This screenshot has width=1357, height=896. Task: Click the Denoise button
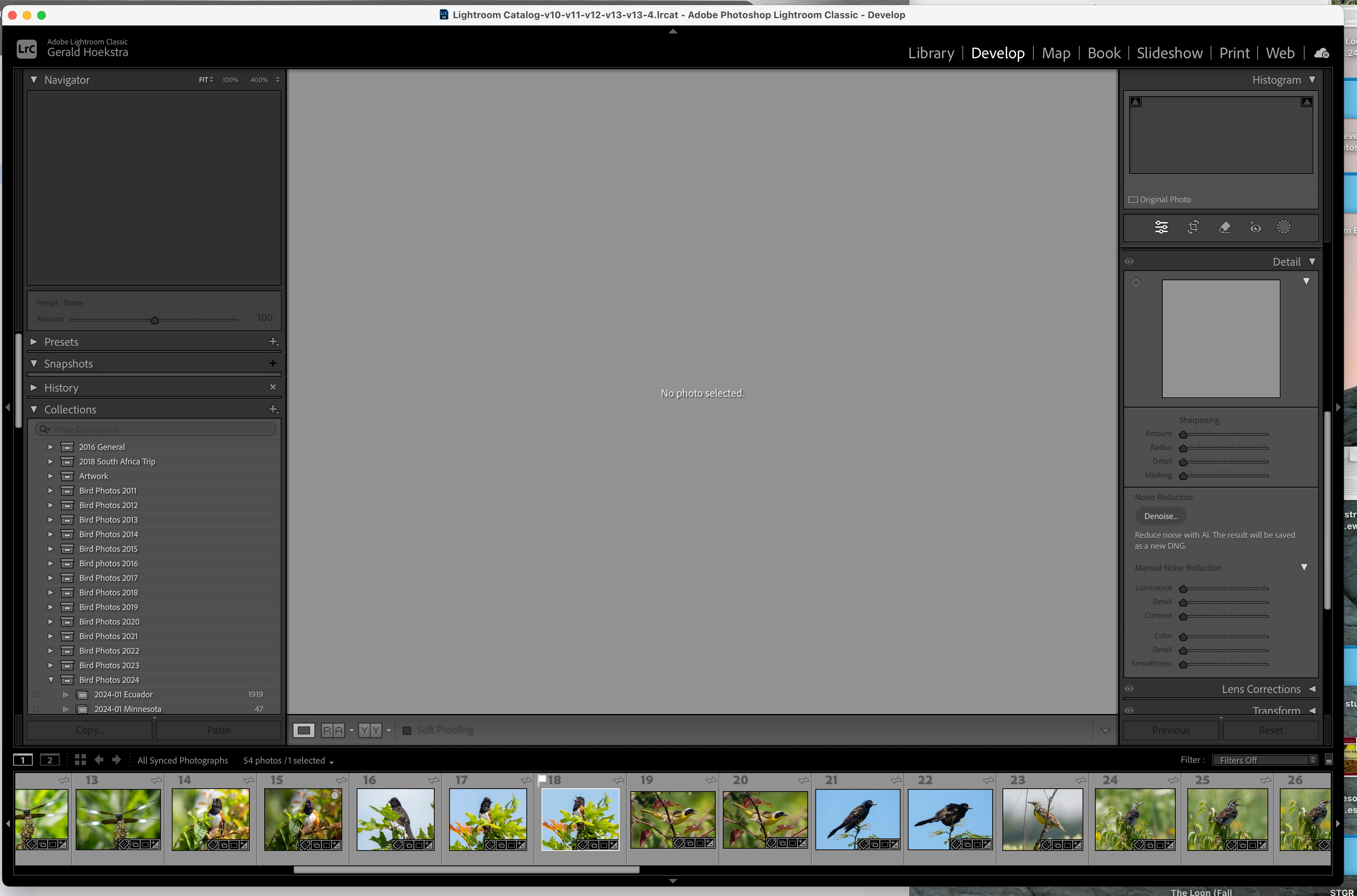click(x=1160, y=516)
